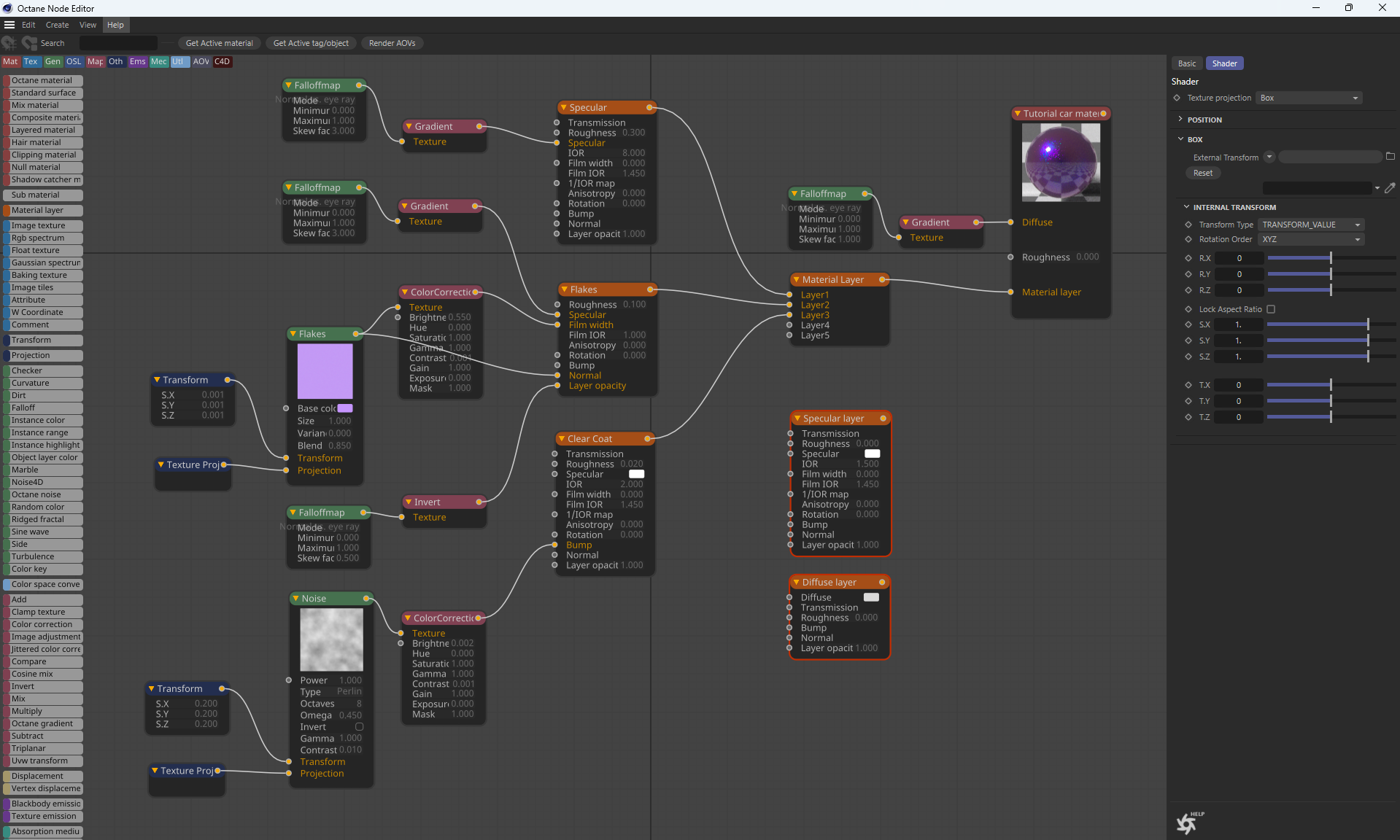Toggle the Tex node category filter
The height and width of the screenshot is (840, 1400).
(x=31, y=62)
